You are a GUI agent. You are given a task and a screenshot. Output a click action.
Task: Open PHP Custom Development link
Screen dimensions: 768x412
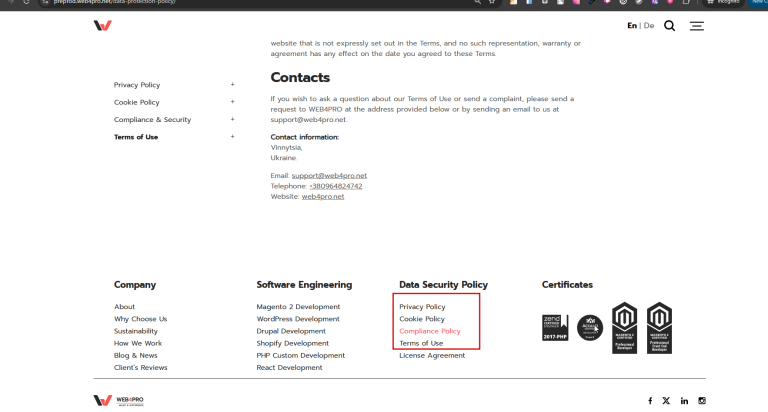coord(301,356)
